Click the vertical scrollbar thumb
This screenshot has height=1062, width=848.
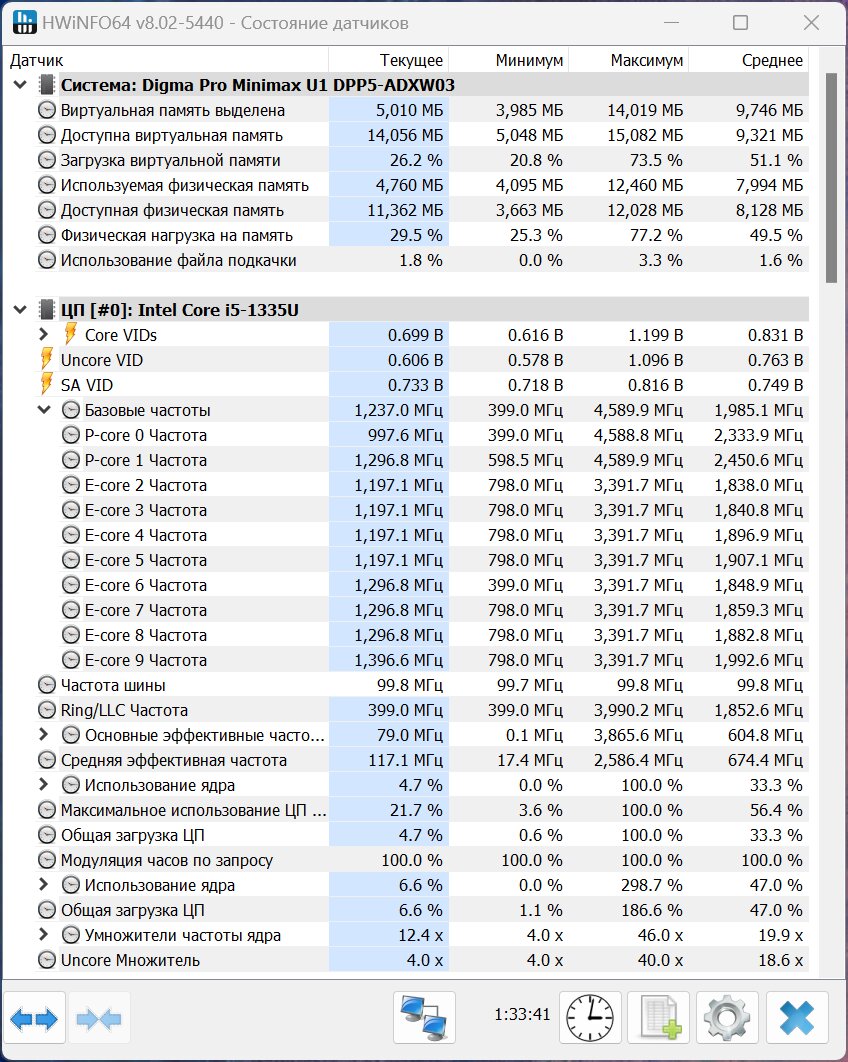coord(831,177)
